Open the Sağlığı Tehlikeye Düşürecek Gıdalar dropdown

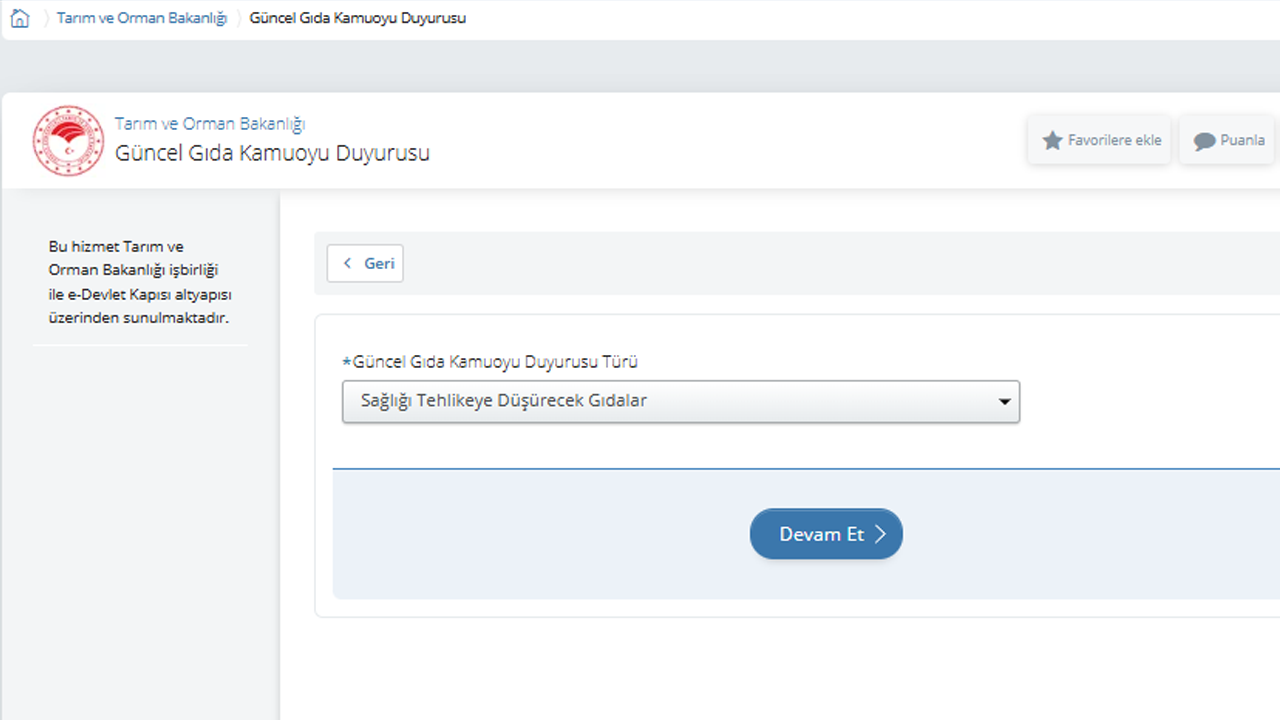click(x=680, y=401)
